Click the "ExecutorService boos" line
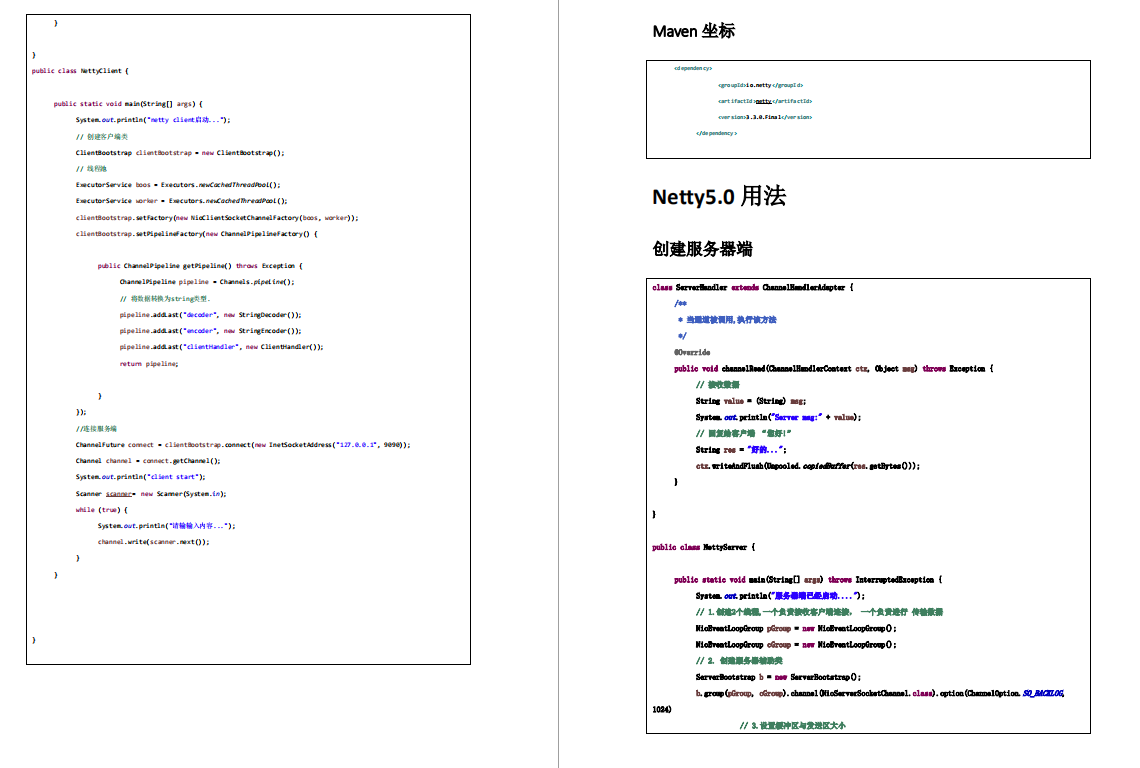The image size is (1140, 768). 177,185
